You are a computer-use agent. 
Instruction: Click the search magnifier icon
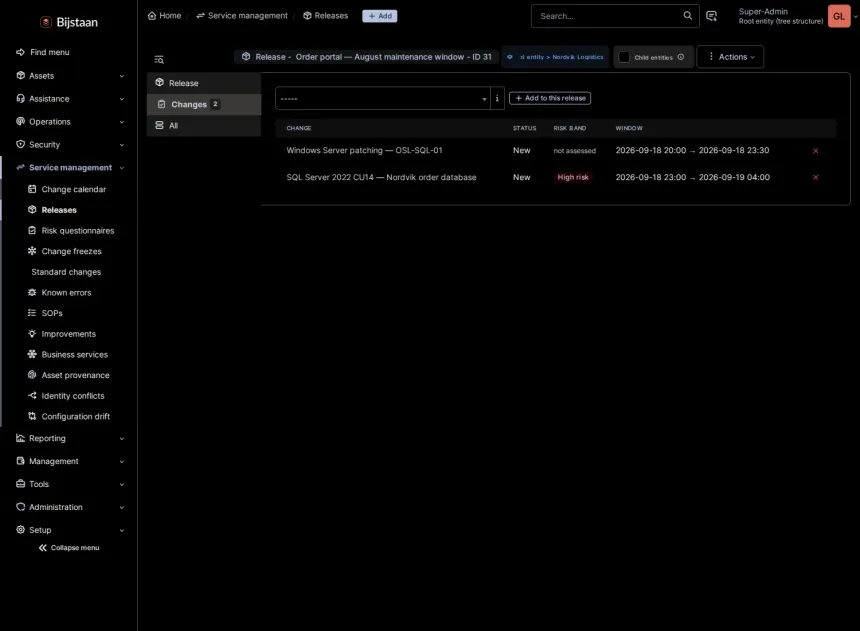tap(687, 15)
